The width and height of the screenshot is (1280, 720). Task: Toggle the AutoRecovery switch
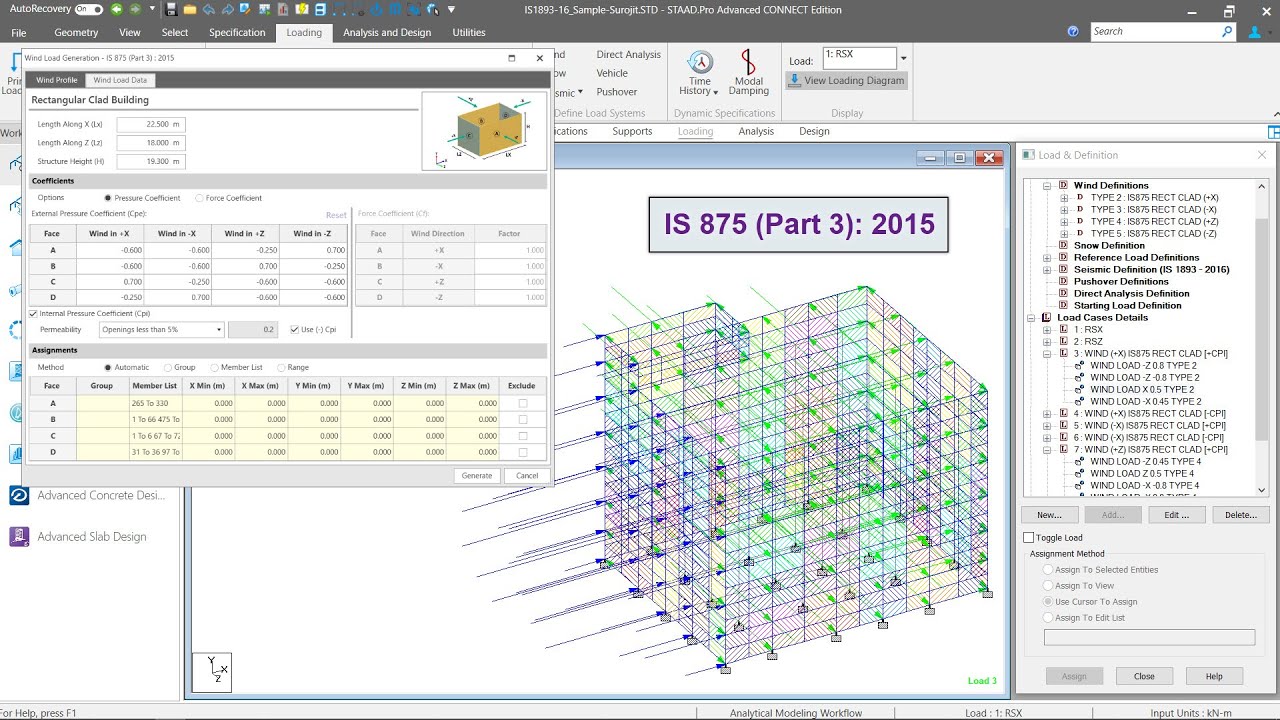coord(89,10)
